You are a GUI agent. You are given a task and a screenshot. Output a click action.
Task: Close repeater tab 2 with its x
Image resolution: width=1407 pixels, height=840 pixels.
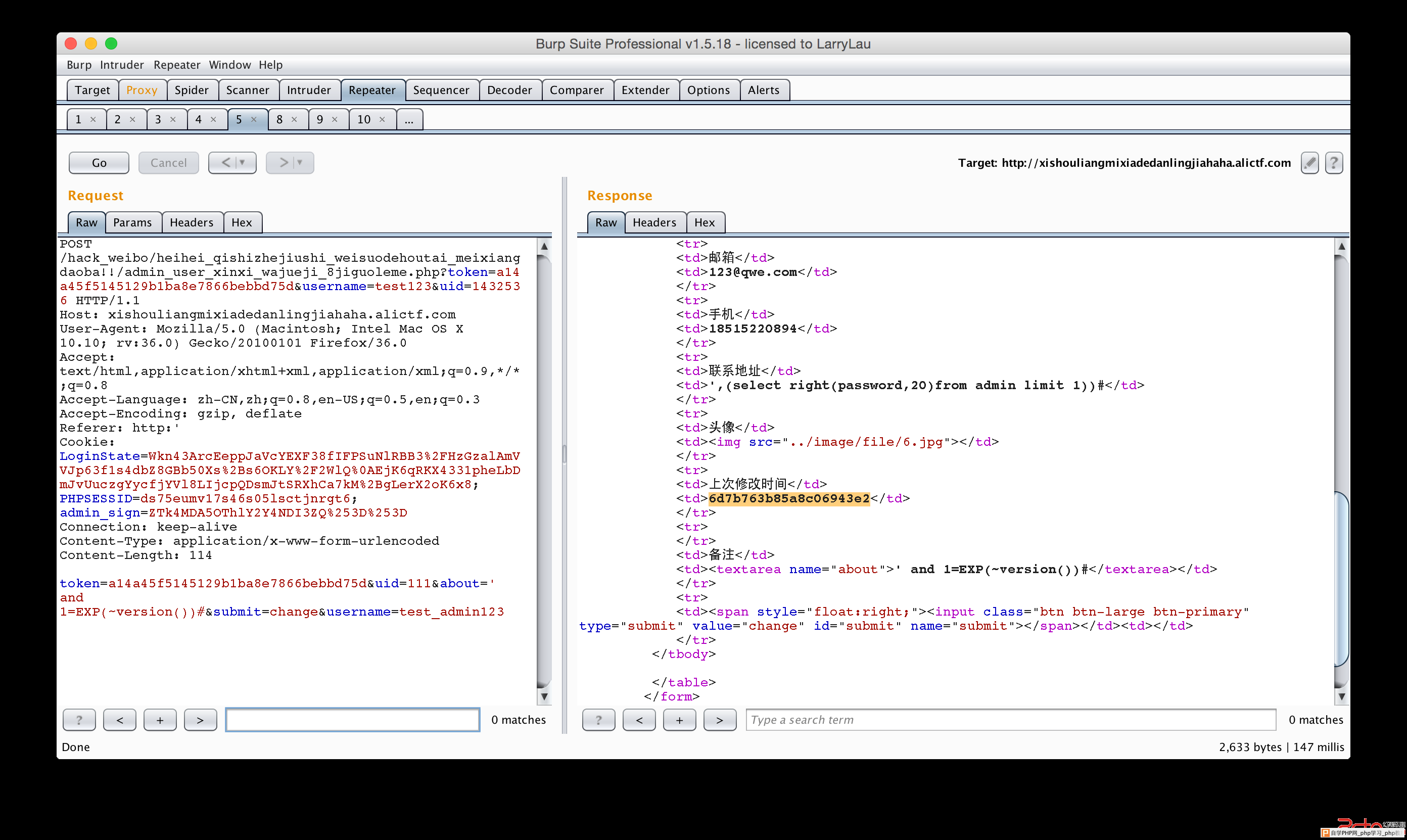coord(132,119)
